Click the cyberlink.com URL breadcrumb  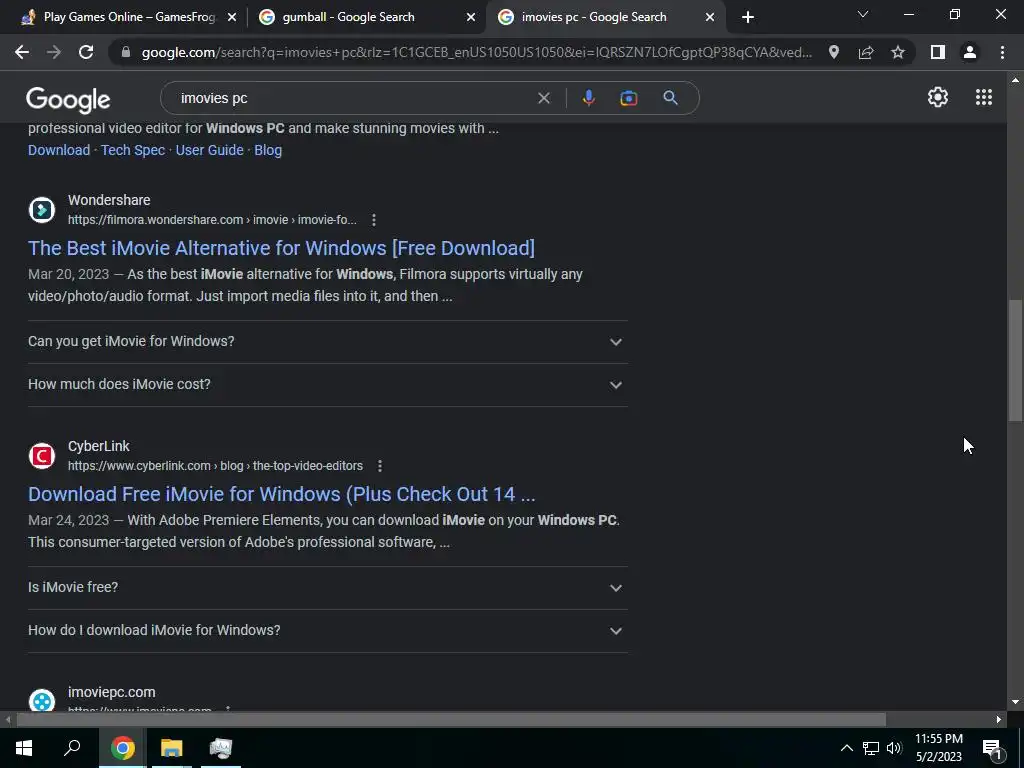pos(216,466)
